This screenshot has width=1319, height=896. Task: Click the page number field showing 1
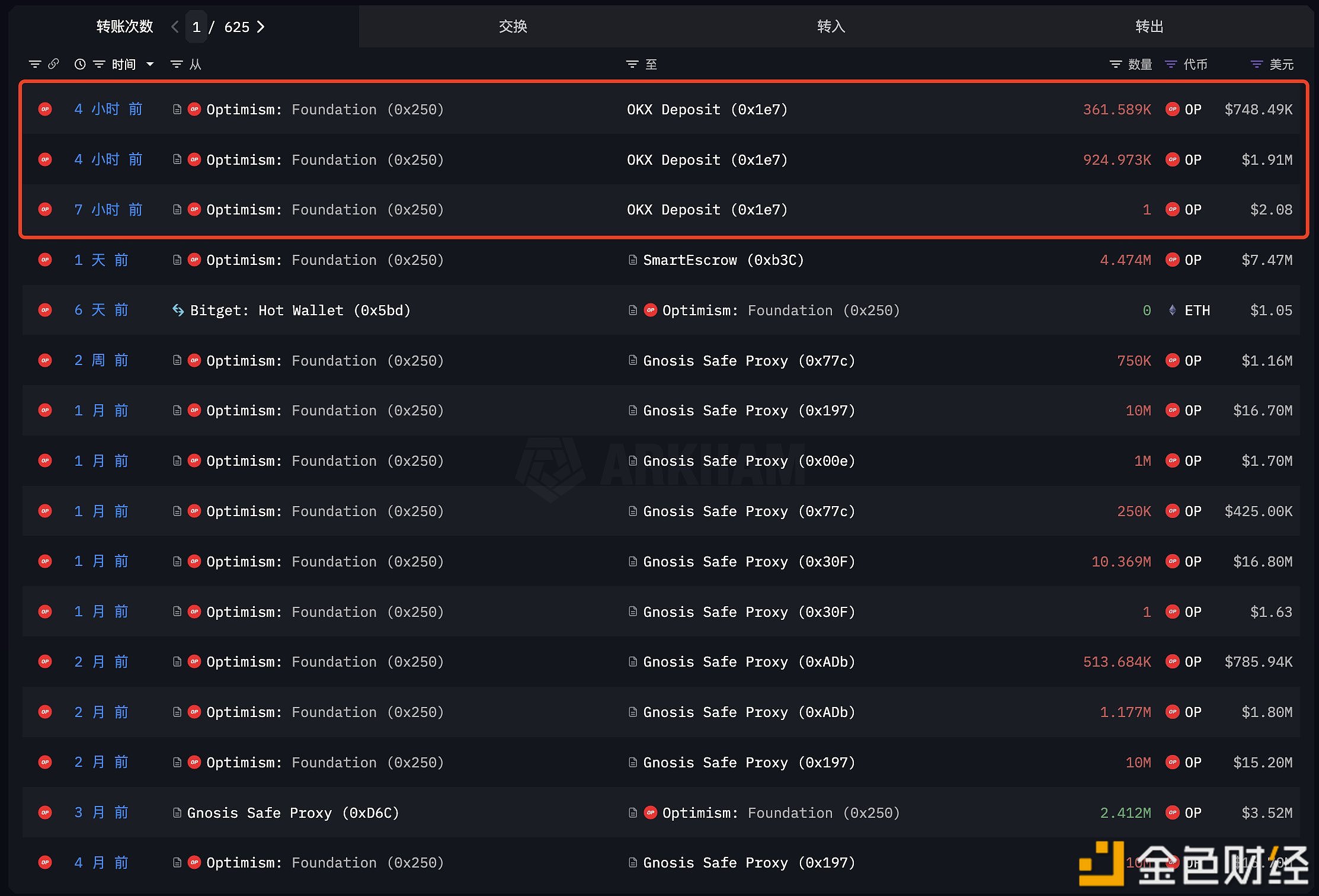196,27
